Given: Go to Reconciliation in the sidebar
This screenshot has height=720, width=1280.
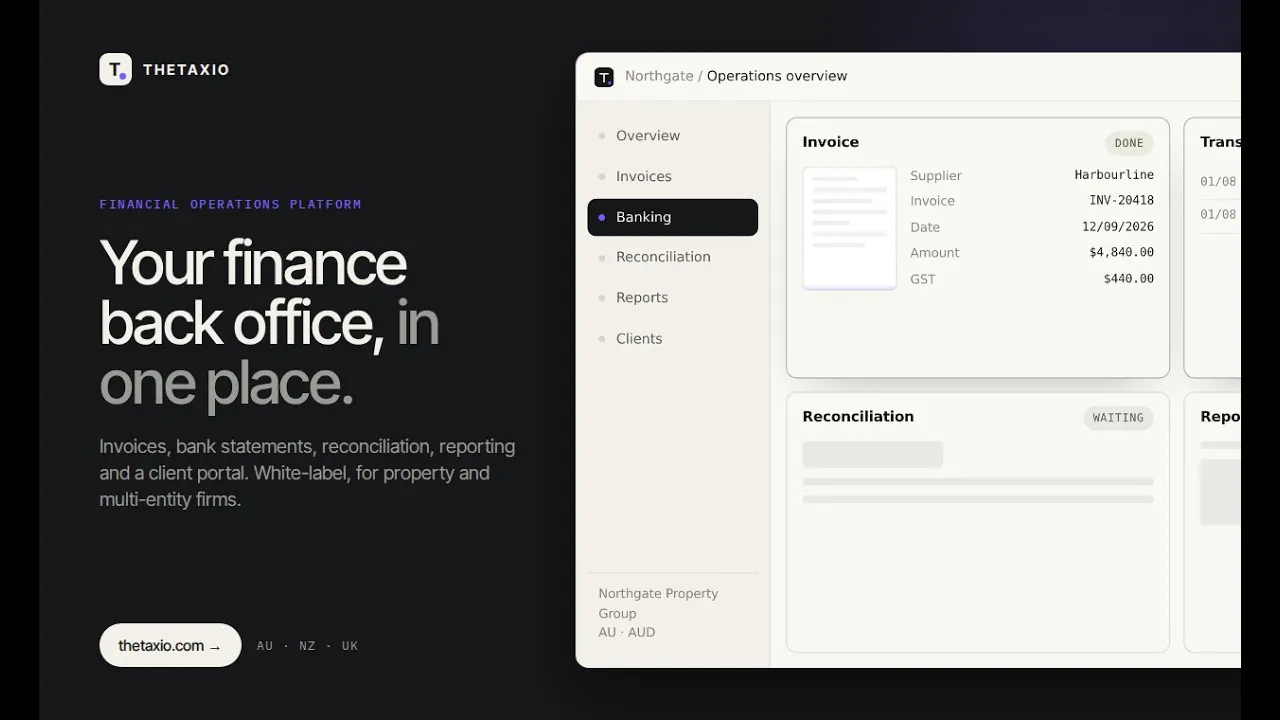Looking at the screenshot, I should coord(672,257).
